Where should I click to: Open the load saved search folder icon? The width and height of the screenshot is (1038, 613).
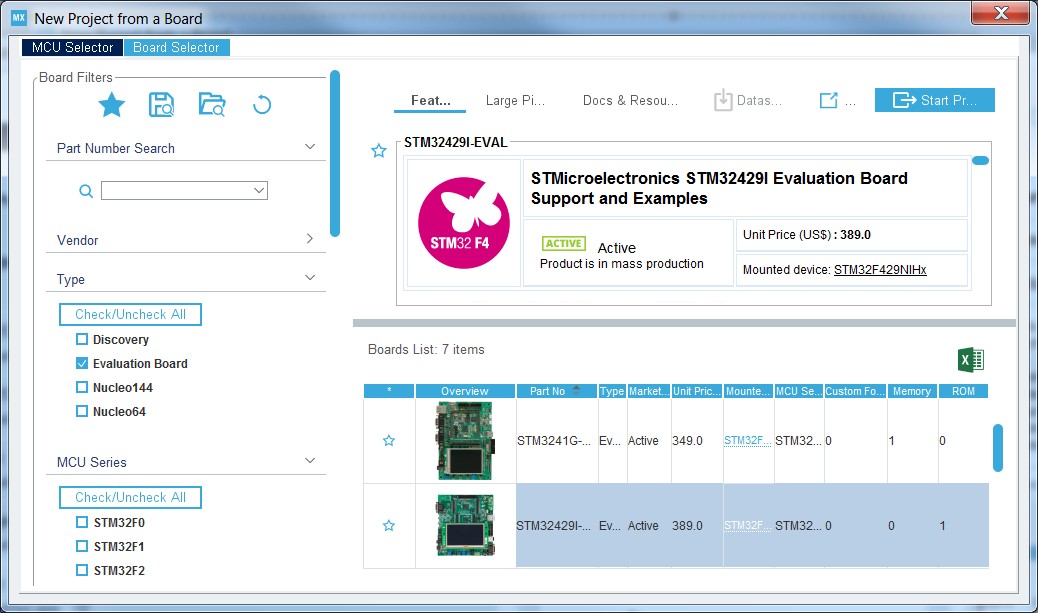coord(212,105)
